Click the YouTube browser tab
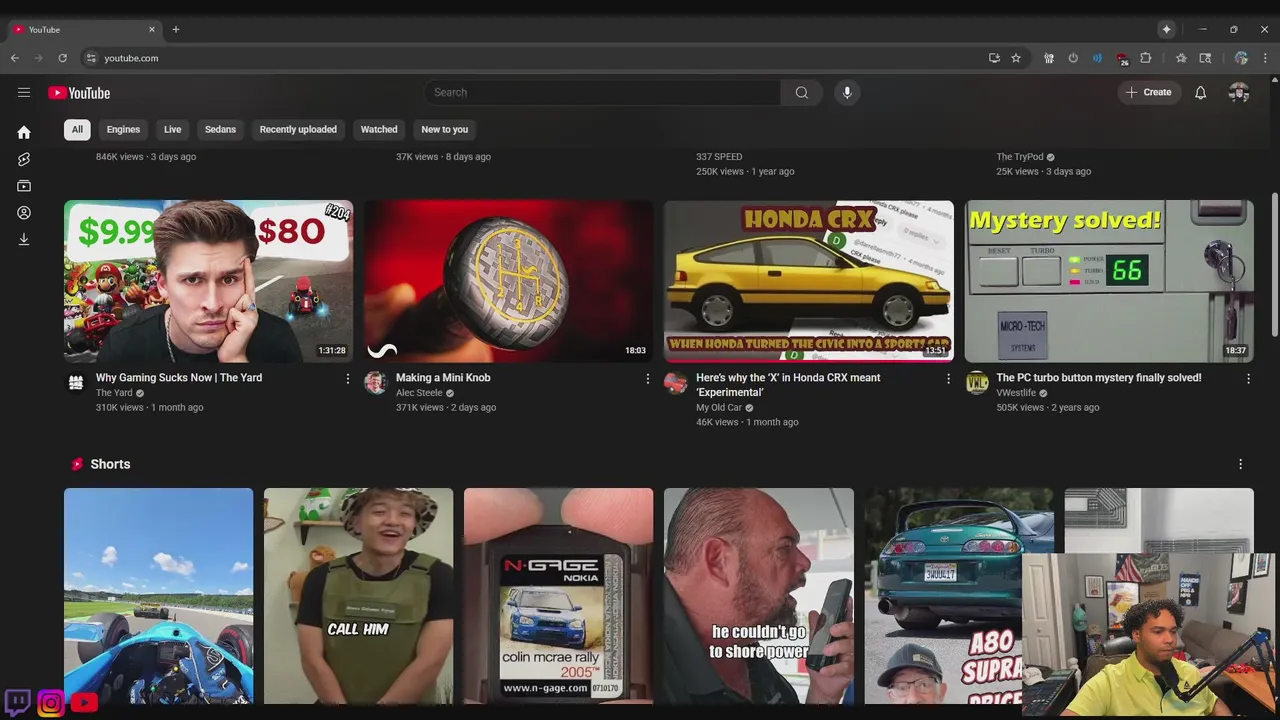 tap(84, 30)
